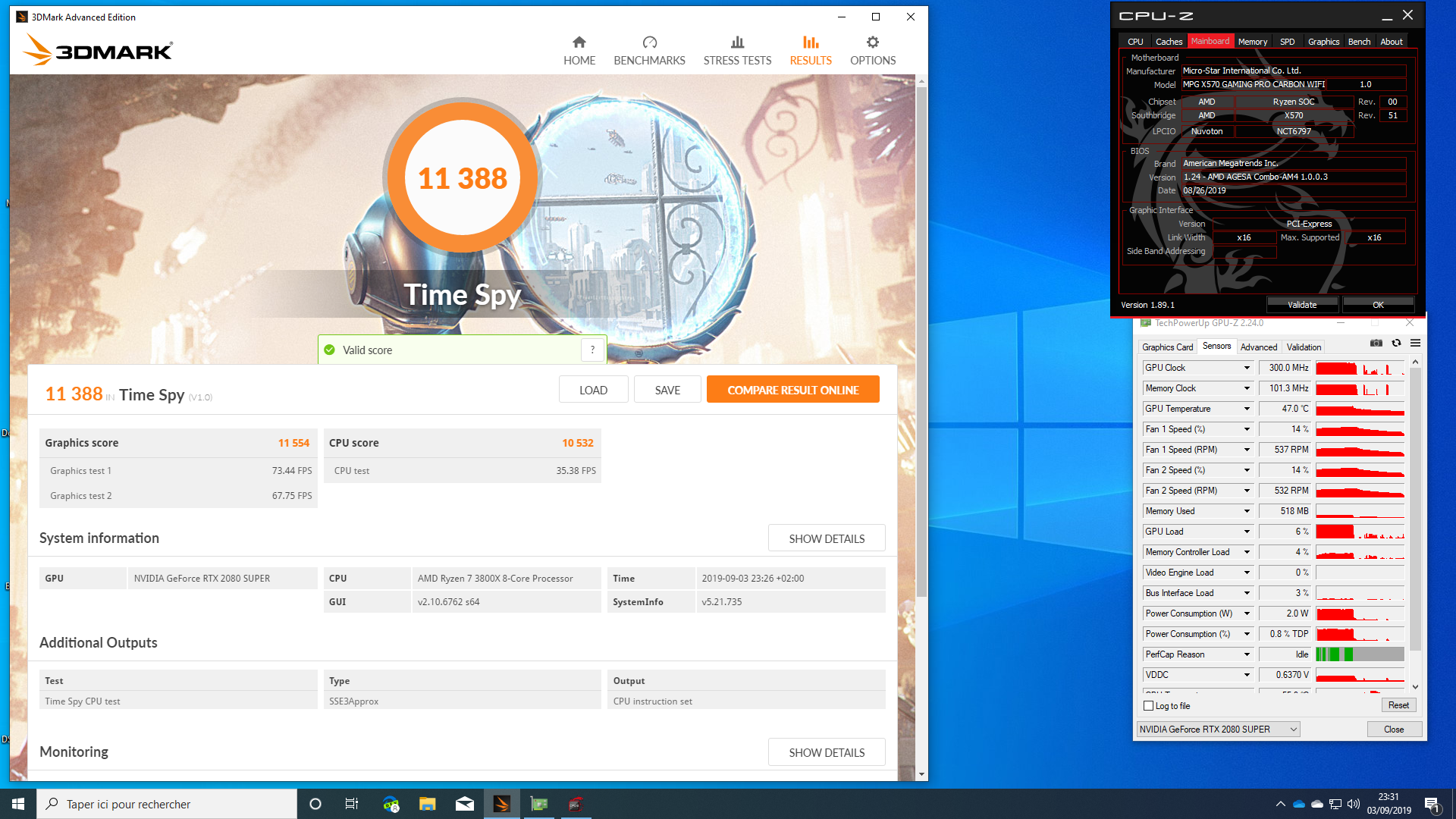The height and width of the screenshot is (819, 1456).
Task: Click the LOAD button in 3DMark
Action: click(x=593, y=390)
